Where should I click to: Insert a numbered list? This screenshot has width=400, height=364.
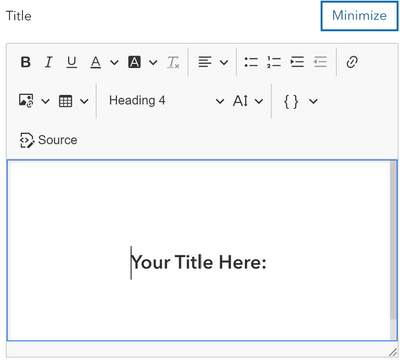point(274,62)
